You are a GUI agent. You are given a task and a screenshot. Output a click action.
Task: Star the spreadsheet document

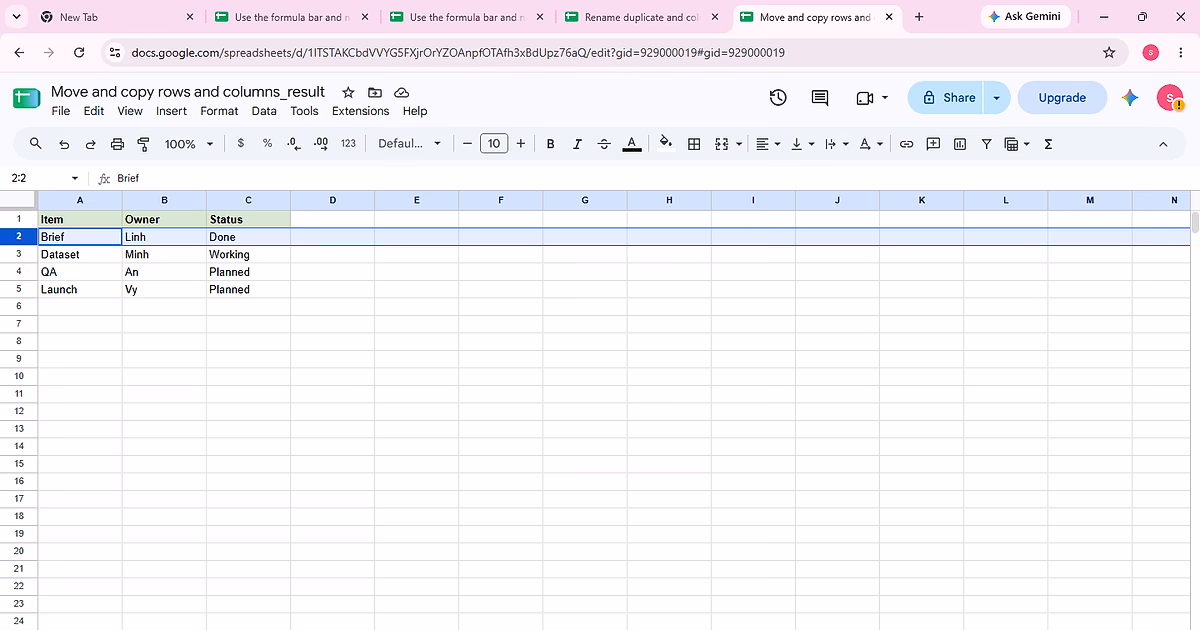click(349, 91)
